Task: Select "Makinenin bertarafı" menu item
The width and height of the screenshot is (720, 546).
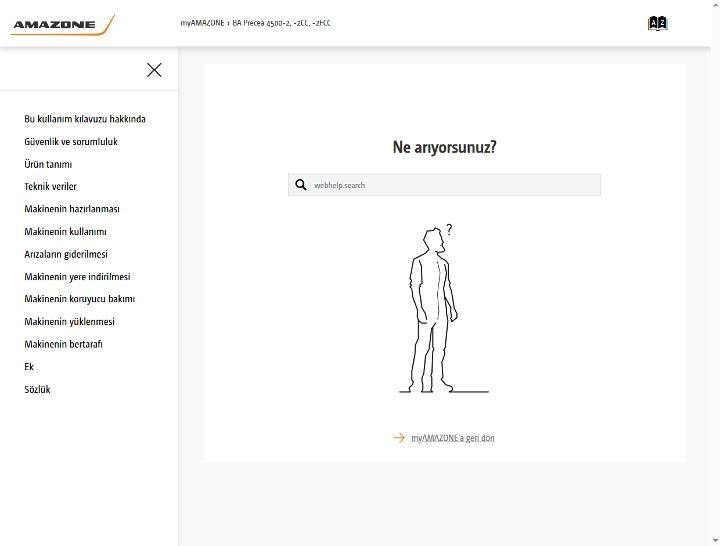Action: pyautogui.click(x=63, y=344)
